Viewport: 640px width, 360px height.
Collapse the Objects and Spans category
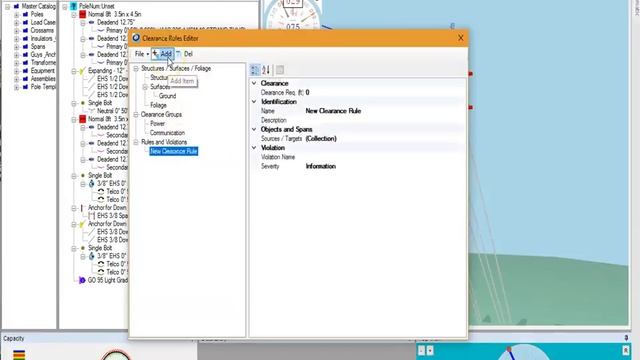254,129
